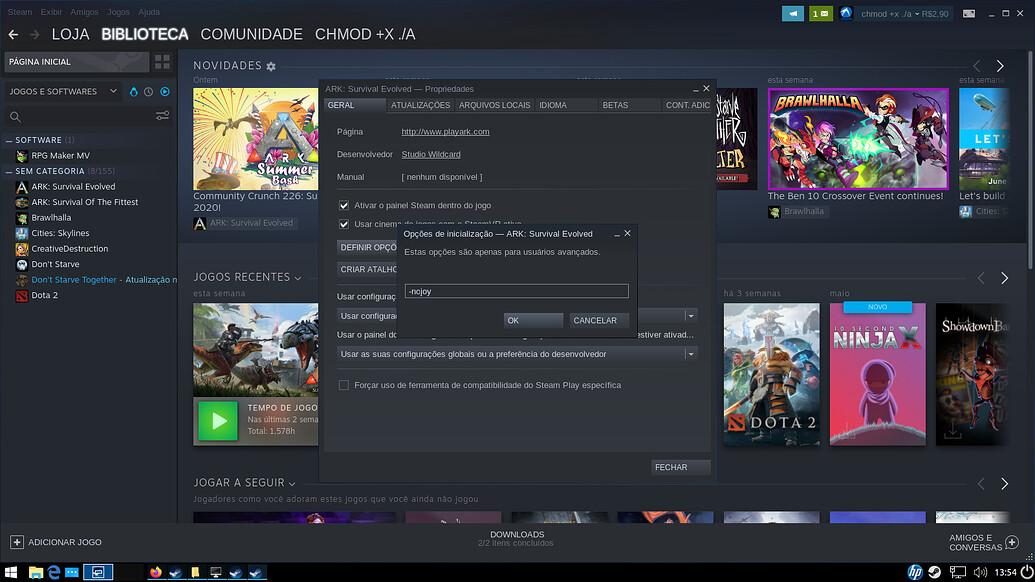This screenshot has height=582, width=1035.
Task: Cancel the launch options dialog
Action: (599, 321)
